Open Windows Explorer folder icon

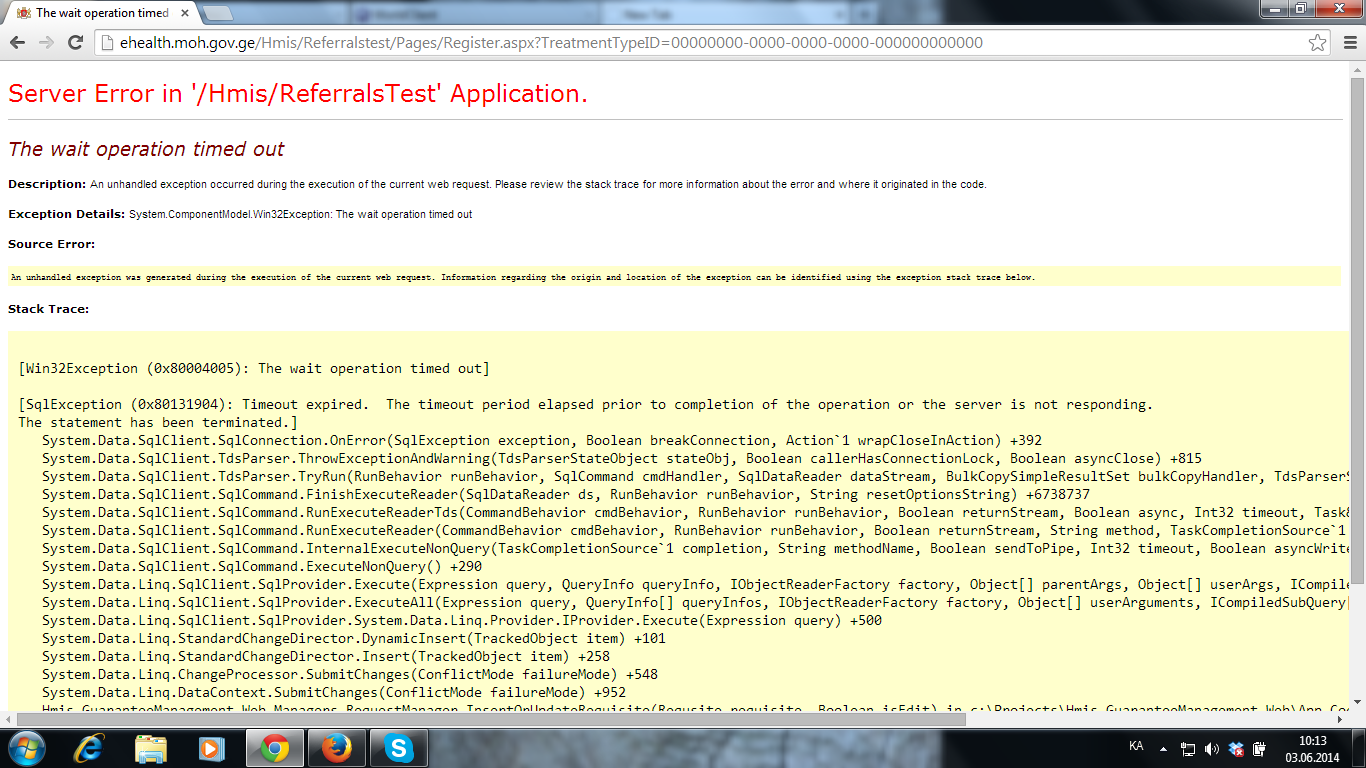151,748
